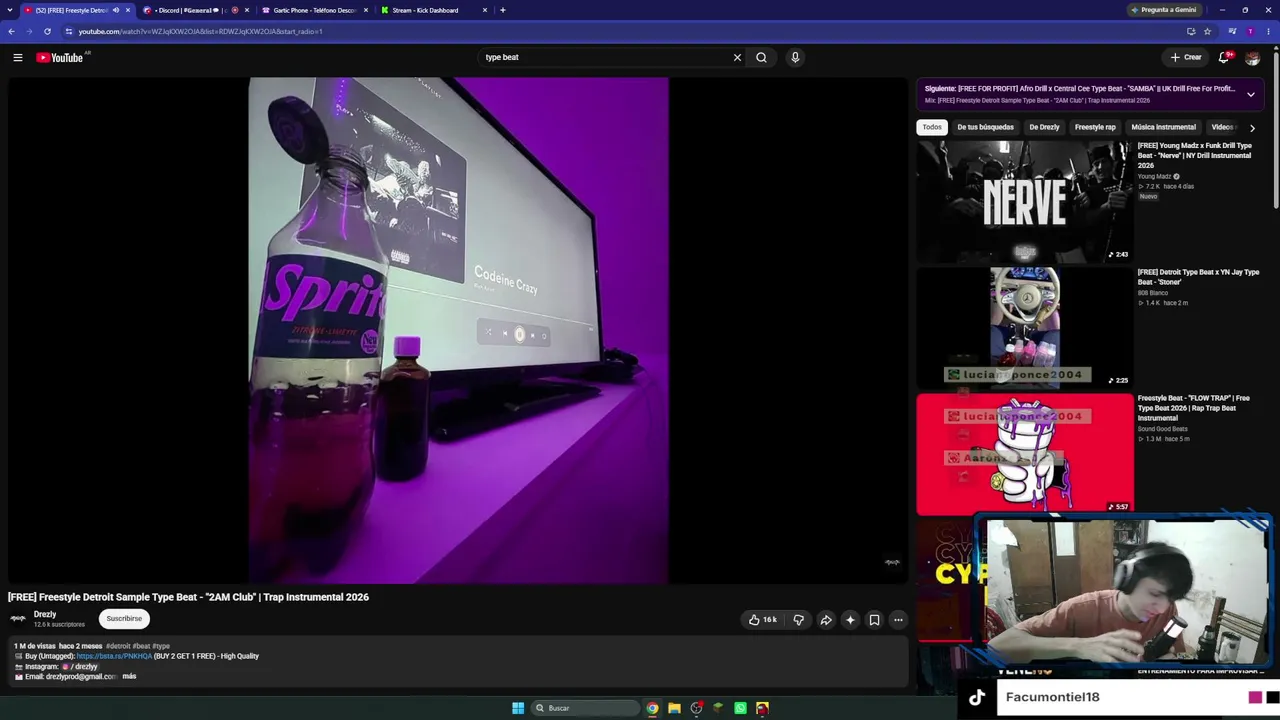The image size is (1280, 720).
Task: Open the Windows Start menu
Action: (x=518, y=708)
